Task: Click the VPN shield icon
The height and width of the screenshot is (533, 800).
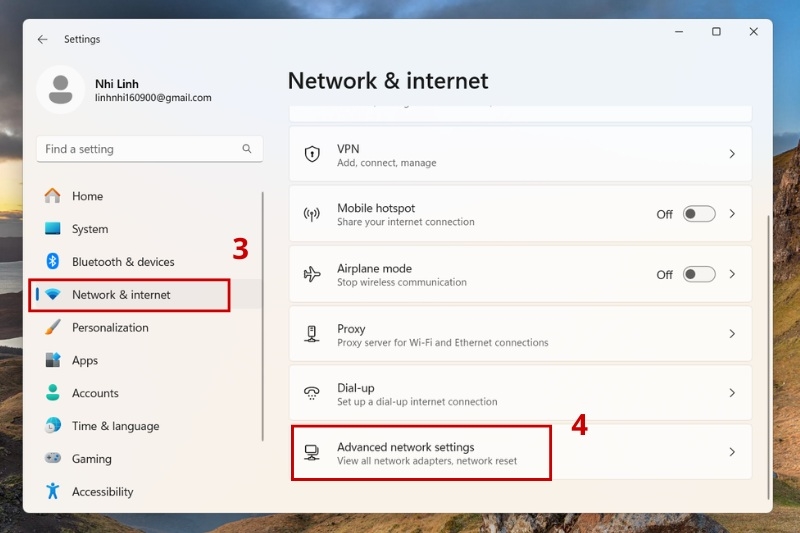Action: pyautogui.click(x=312, y=154)
